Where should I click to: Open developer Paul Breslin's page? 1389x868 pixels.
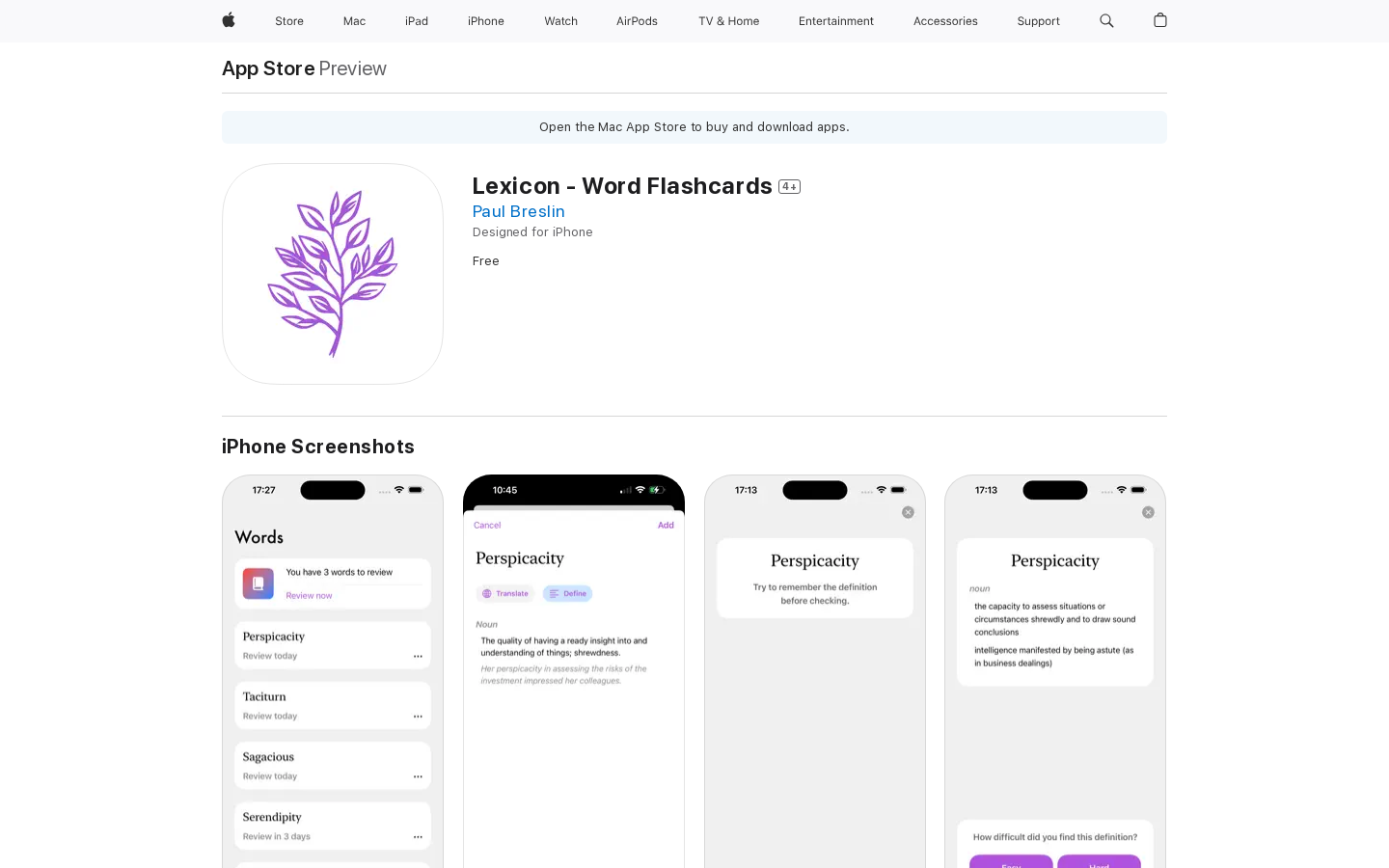(519, 211)
